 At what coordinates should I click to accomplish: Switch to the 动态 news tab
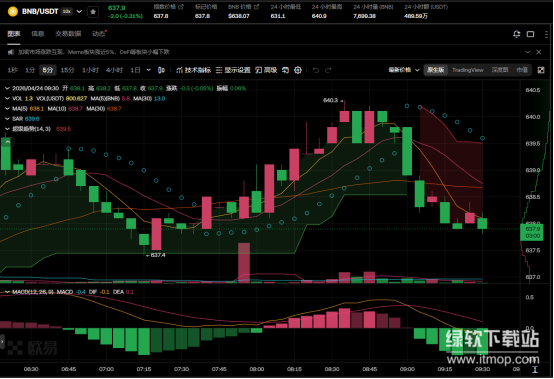point(99,34)
